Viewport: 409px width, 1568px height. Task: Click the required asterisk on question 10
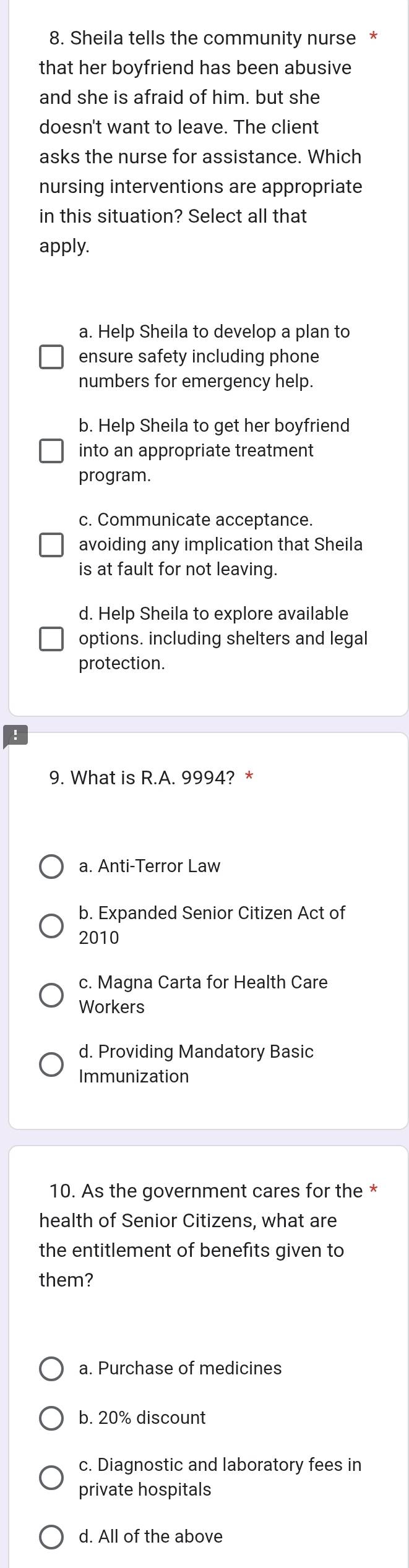(372, 1191)
